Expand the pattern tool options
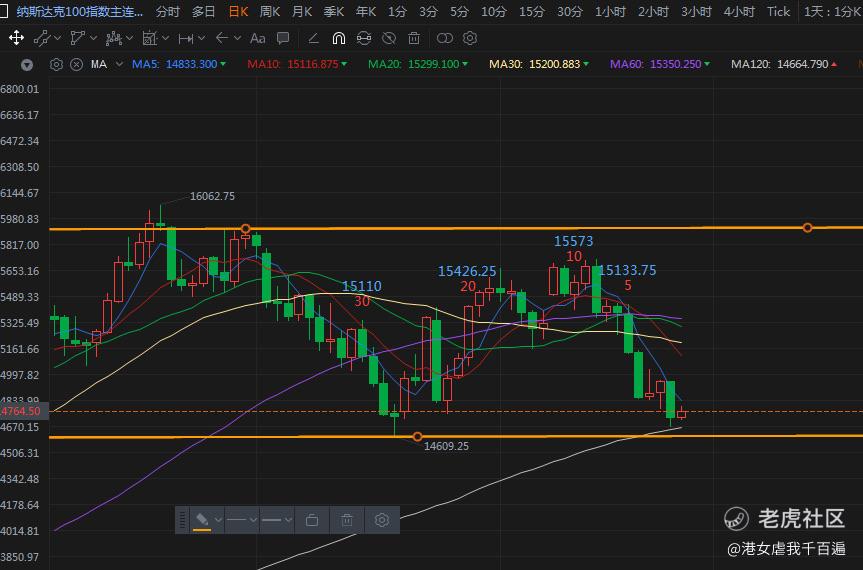 point(129,38)
